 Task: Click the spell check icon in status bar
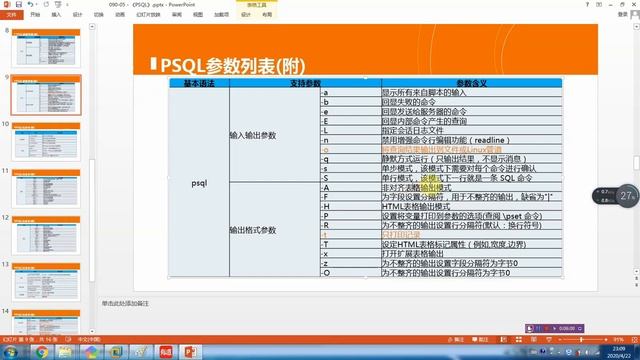(x=68, y=339)
